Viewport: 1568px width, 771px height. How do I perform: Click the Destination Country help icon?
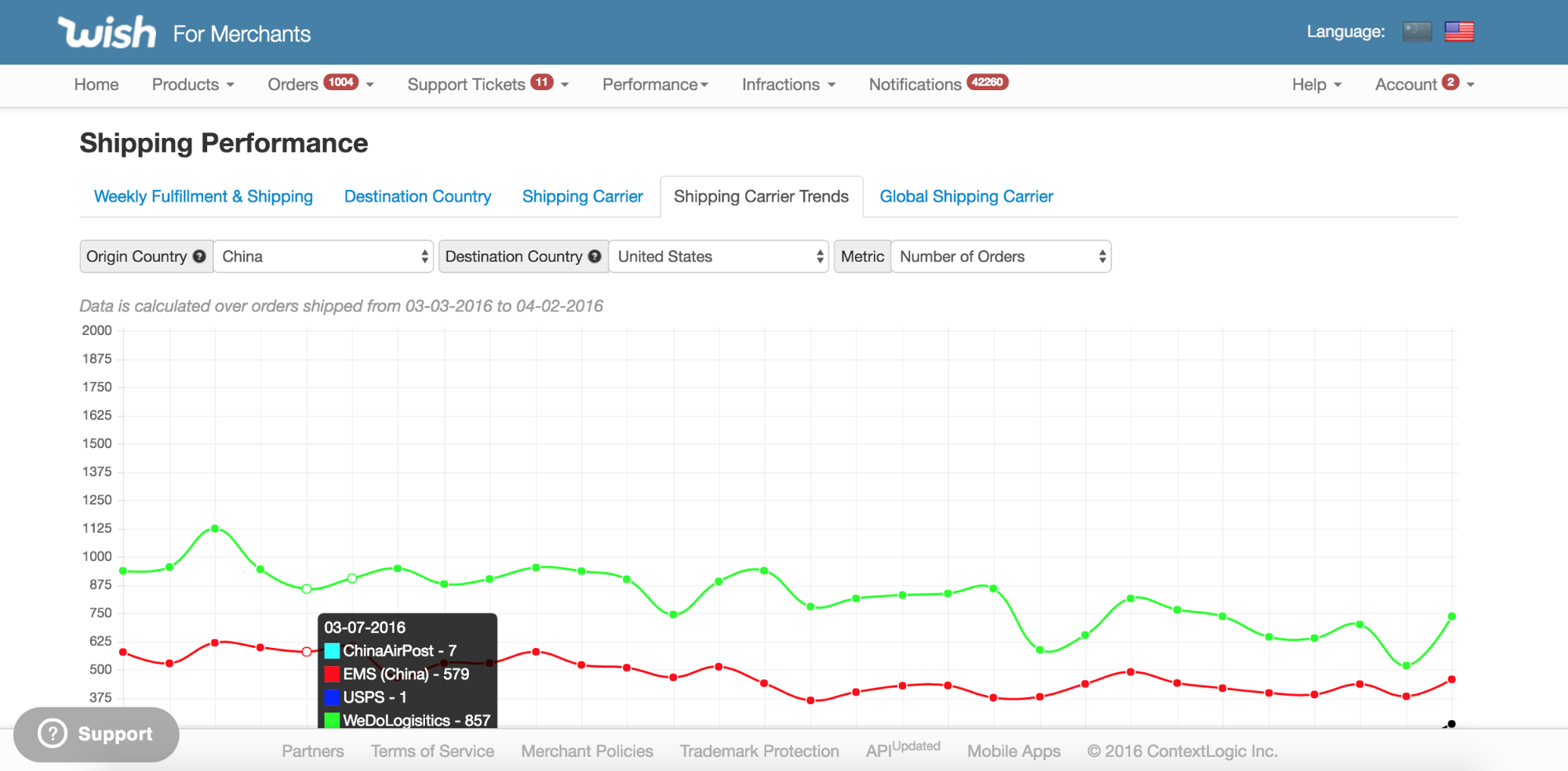pyautogui.click(x=595, y=256)
